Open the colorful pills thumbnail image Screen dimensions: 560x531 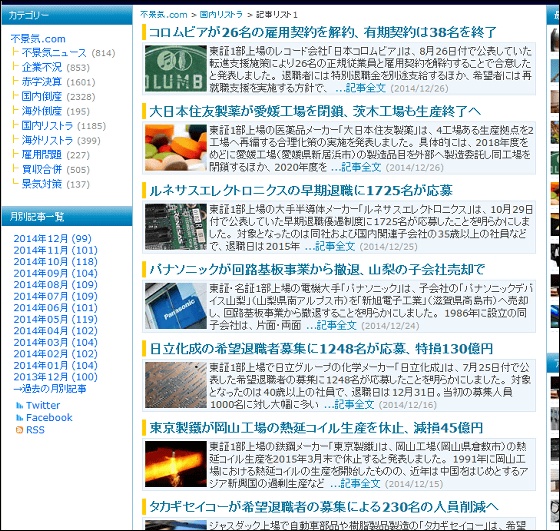176,147
